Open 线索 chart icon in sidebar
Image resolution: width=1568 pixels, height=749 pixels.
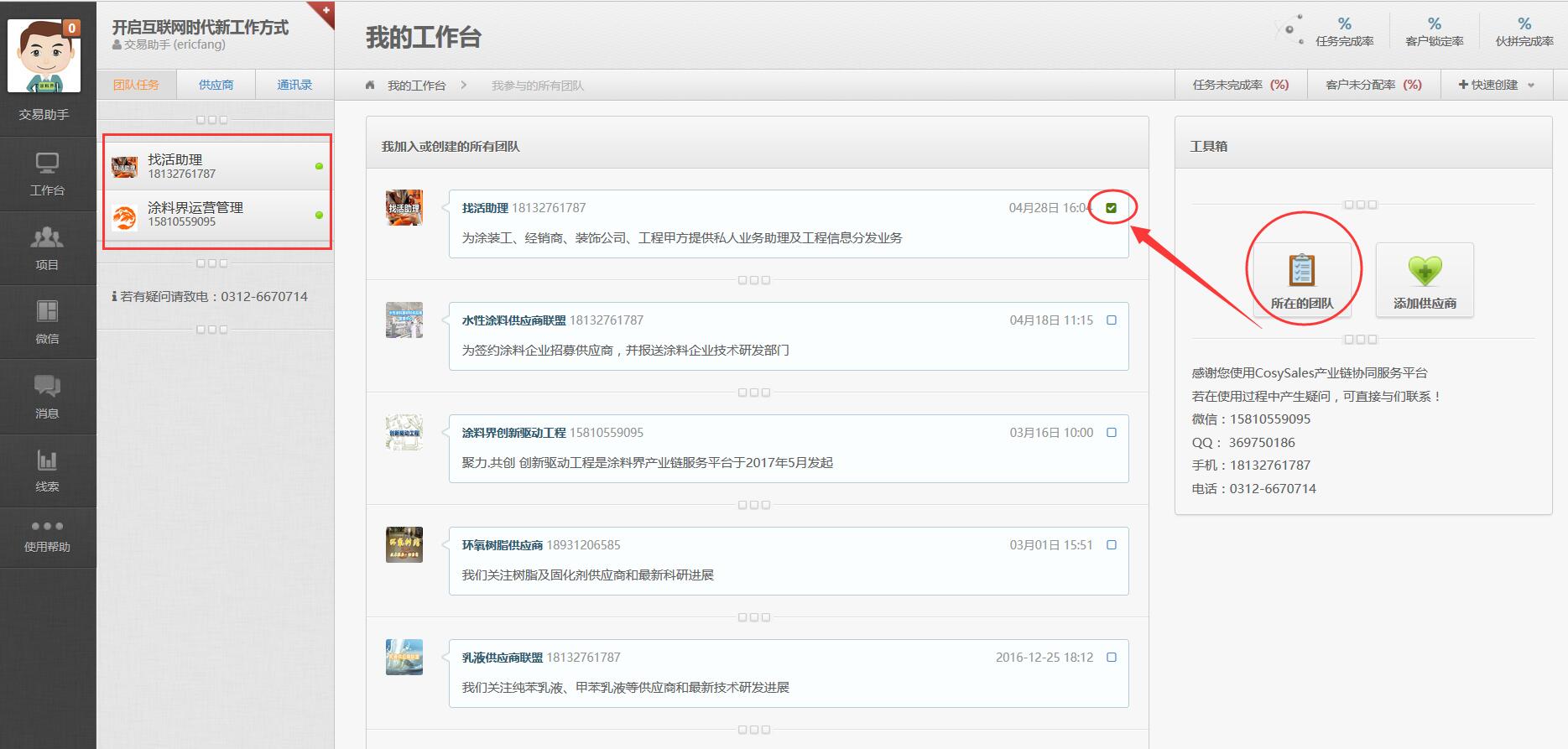[47, 470]
